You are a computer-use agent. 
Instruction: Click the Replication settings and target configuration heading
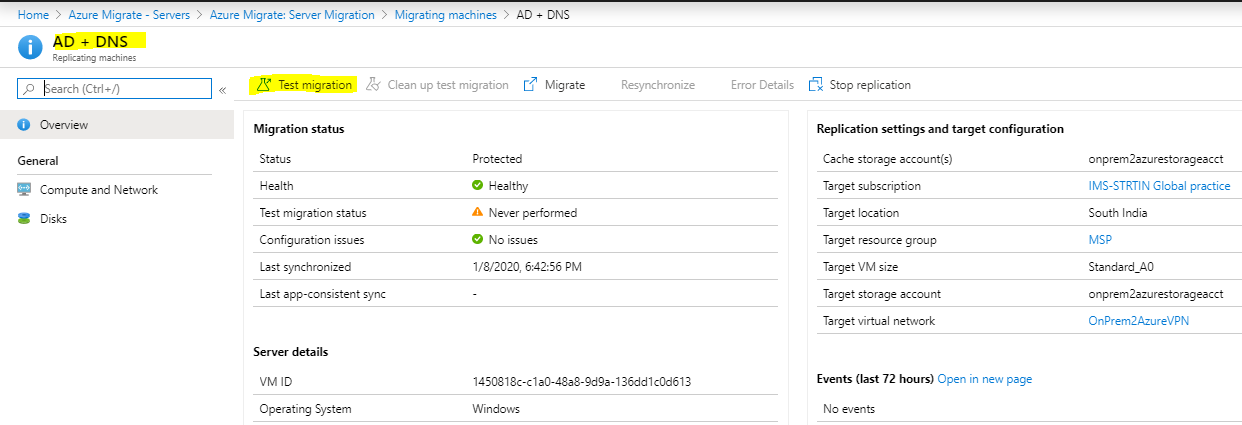click(x=940, y=129)
